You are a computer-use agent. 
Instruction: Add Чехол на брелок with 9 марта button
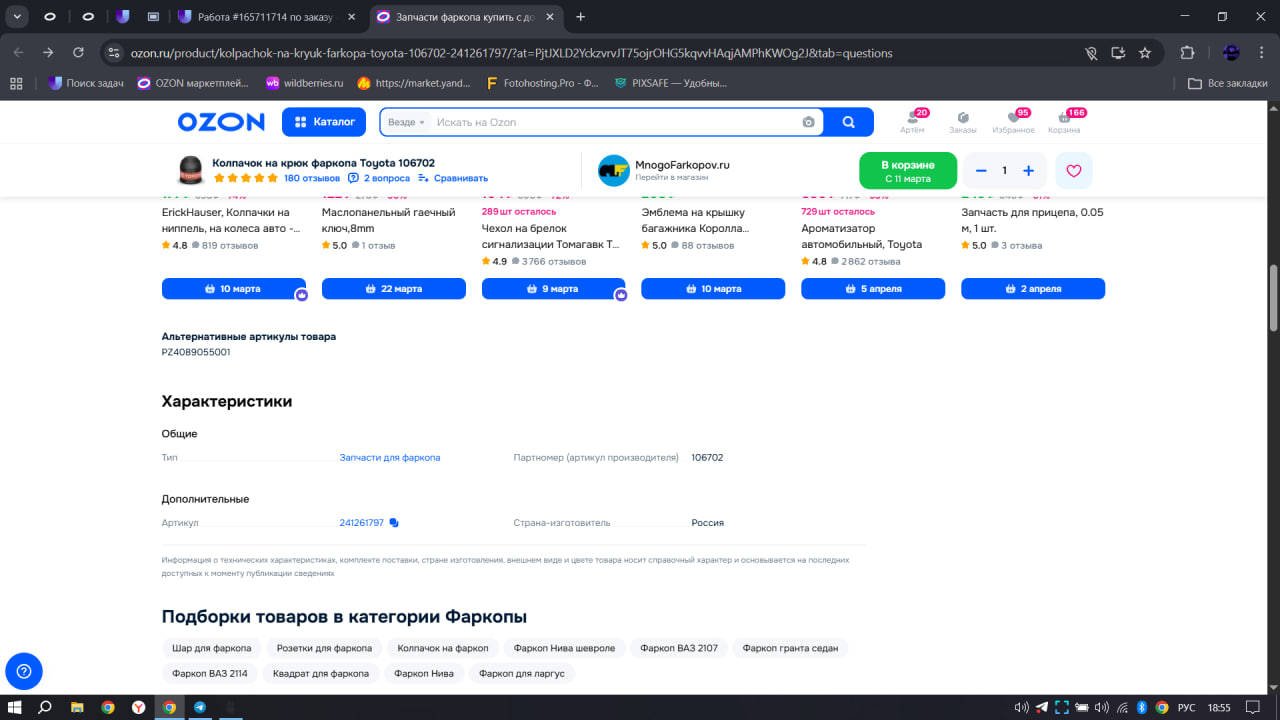pos(554,289)
